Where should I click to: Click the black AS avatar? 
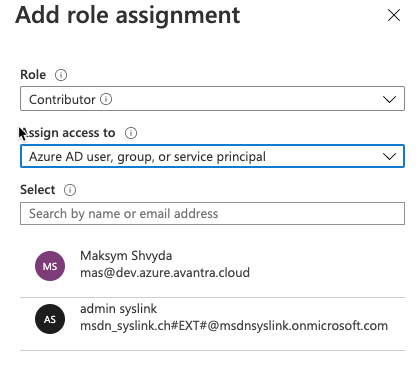click(50, 319)
